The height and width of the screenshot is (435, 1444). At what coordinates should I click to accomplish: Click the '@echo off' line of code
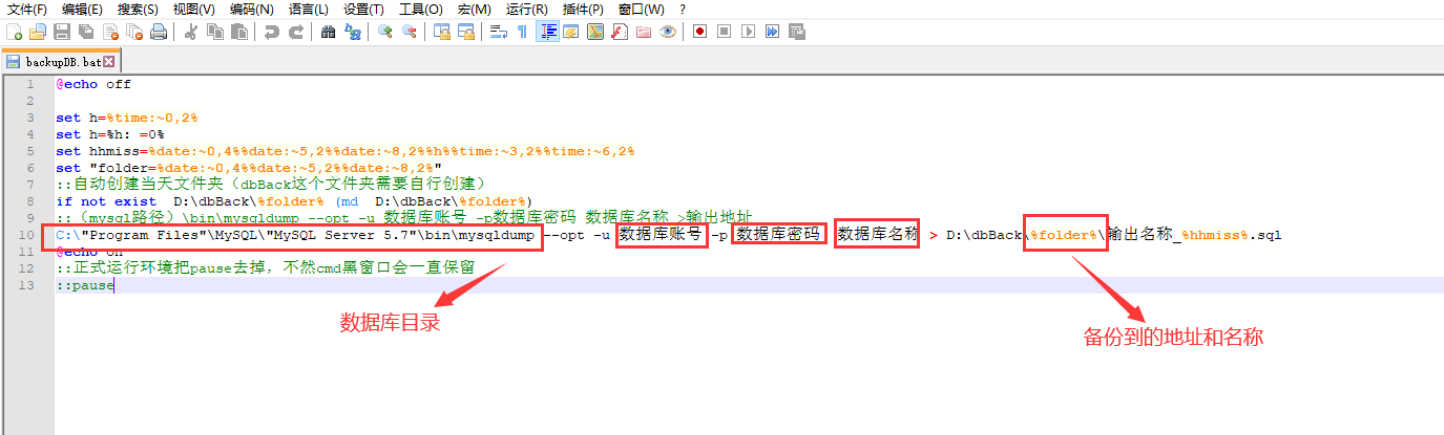click(x=93, y=84)
